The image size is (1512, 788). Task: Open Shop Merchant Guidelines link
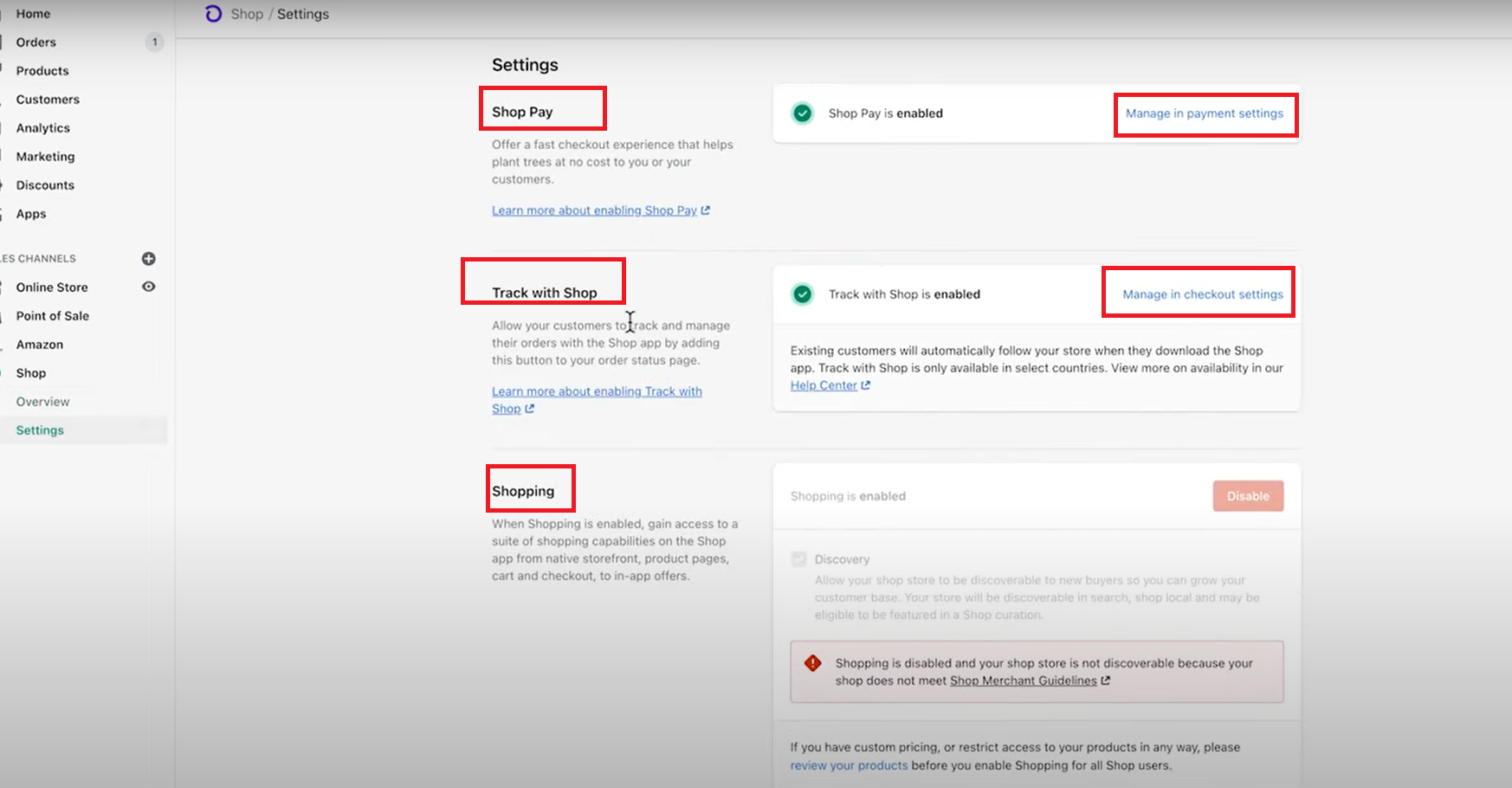click(x=1024, y=681)
